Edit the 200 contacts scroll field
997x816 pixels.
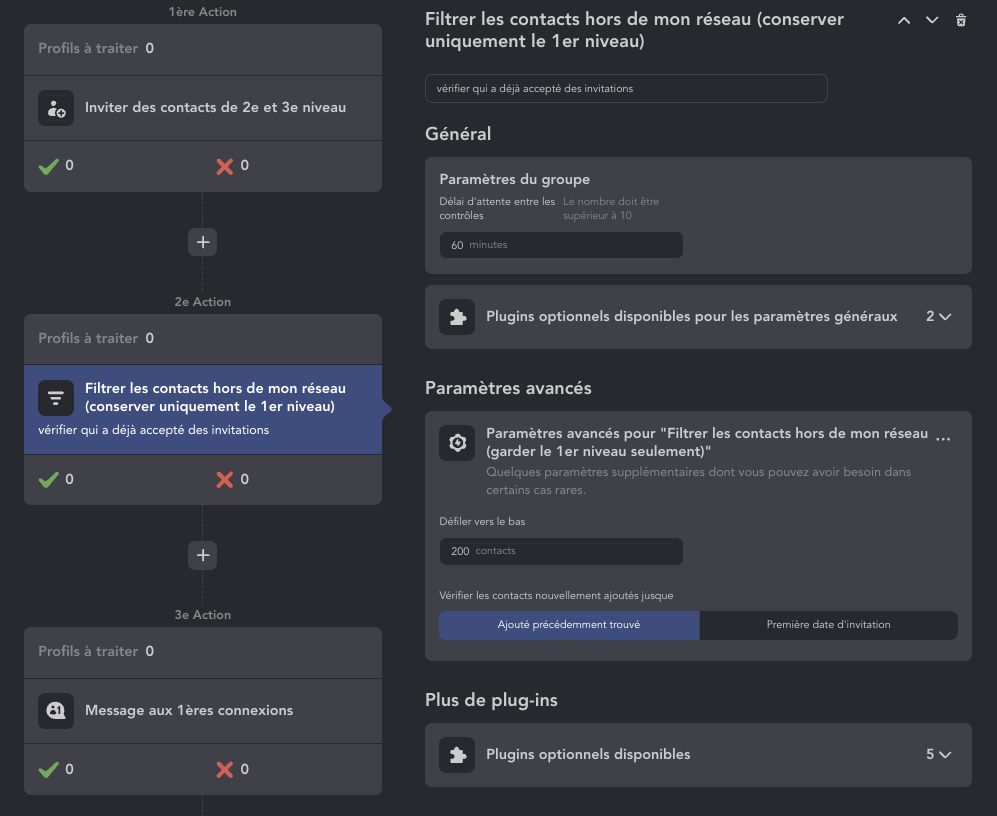click(x=560, y=551)
